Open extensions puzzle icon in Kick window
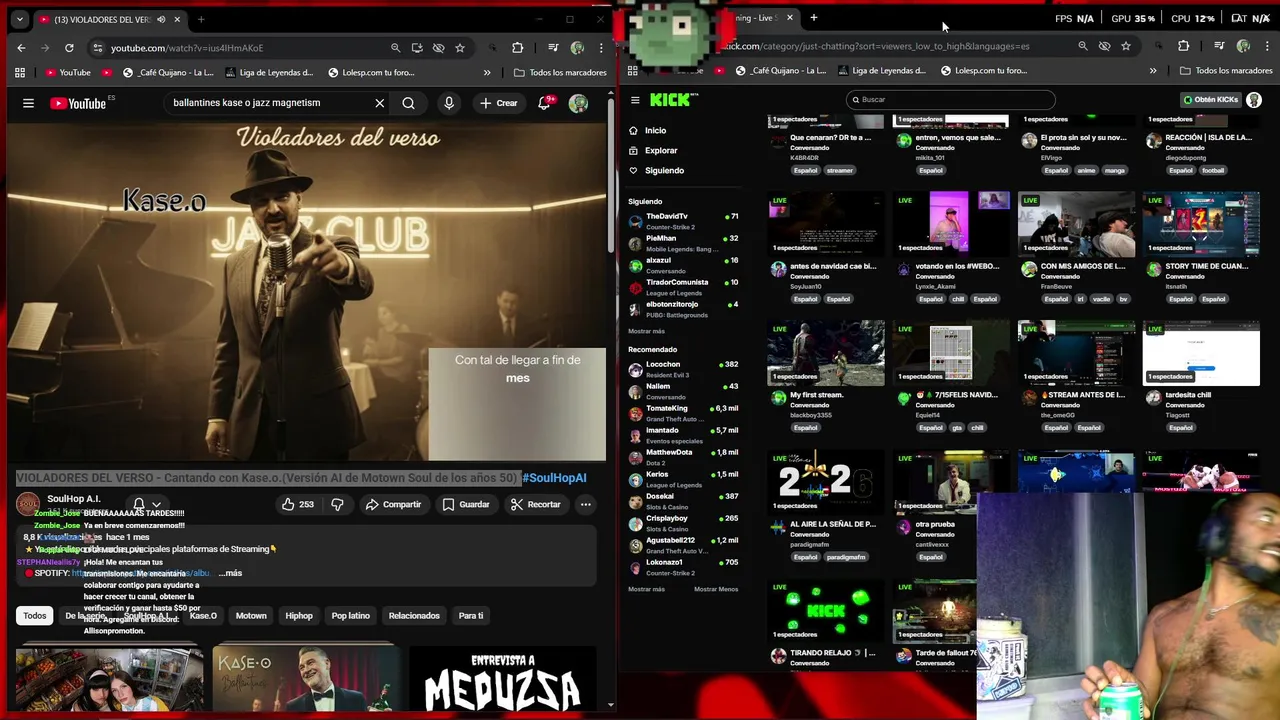Viewport: 1280px width, 720px height. [1183, 46]
